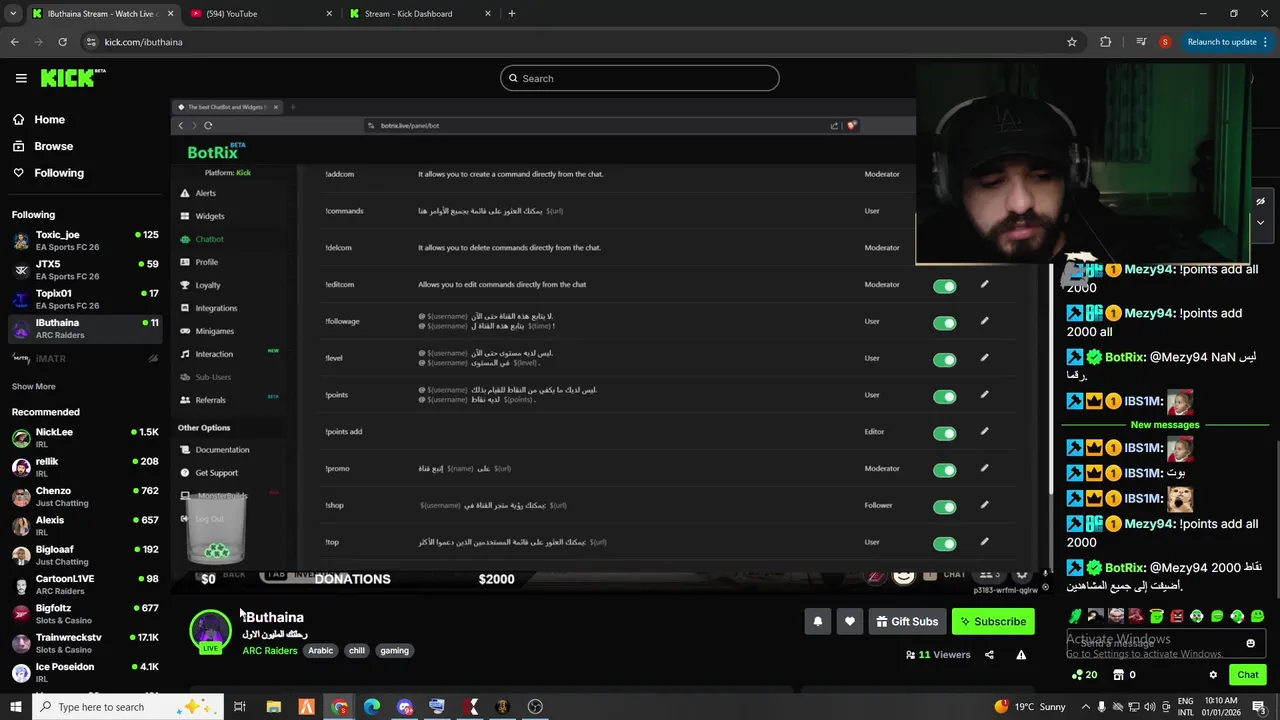The image size is (1280, 720).
Task: Click the edit pencil for !points add row
Action: click(x=984, y=432)
